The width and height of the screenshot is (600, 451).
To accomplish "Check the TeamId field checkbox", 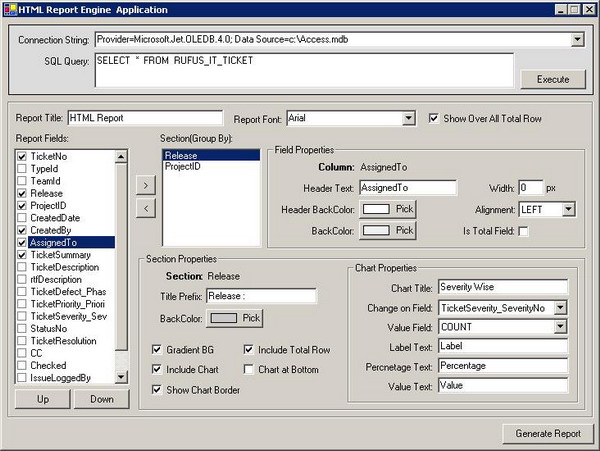I will coord(22,181).
